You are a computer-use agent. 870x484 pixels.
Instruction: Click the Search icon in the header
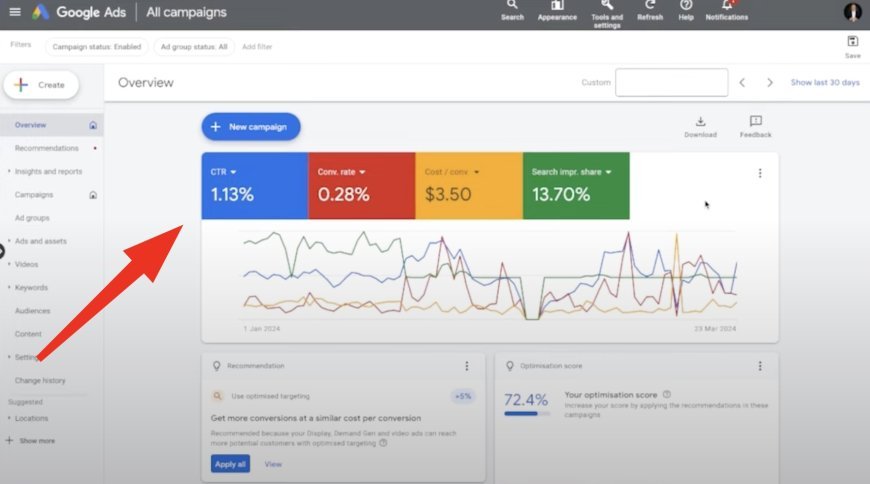click(x=512, y=8)
